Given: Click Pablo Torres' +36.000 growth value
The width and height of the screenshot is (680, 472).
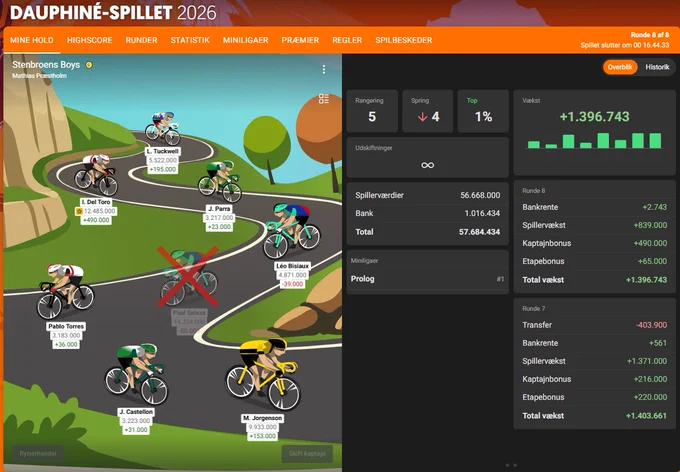Looking at the screenshot, I should pos(65,344).
